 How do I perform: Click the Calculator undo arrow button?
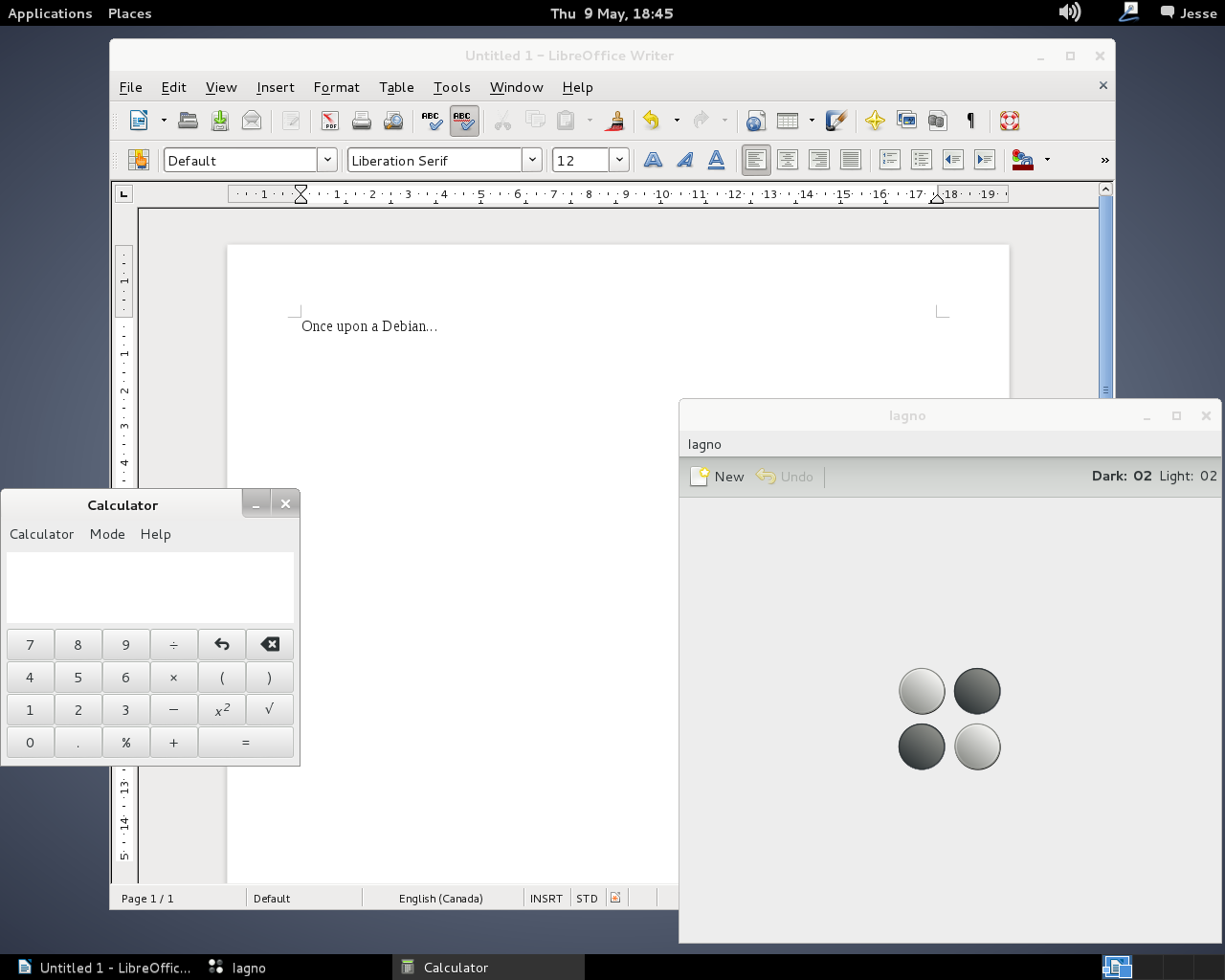tap(222, 644)
